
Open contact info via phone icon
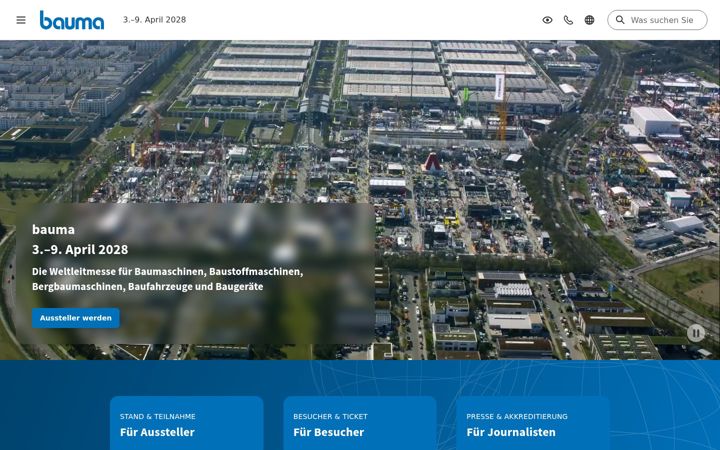tap(568, 20)
